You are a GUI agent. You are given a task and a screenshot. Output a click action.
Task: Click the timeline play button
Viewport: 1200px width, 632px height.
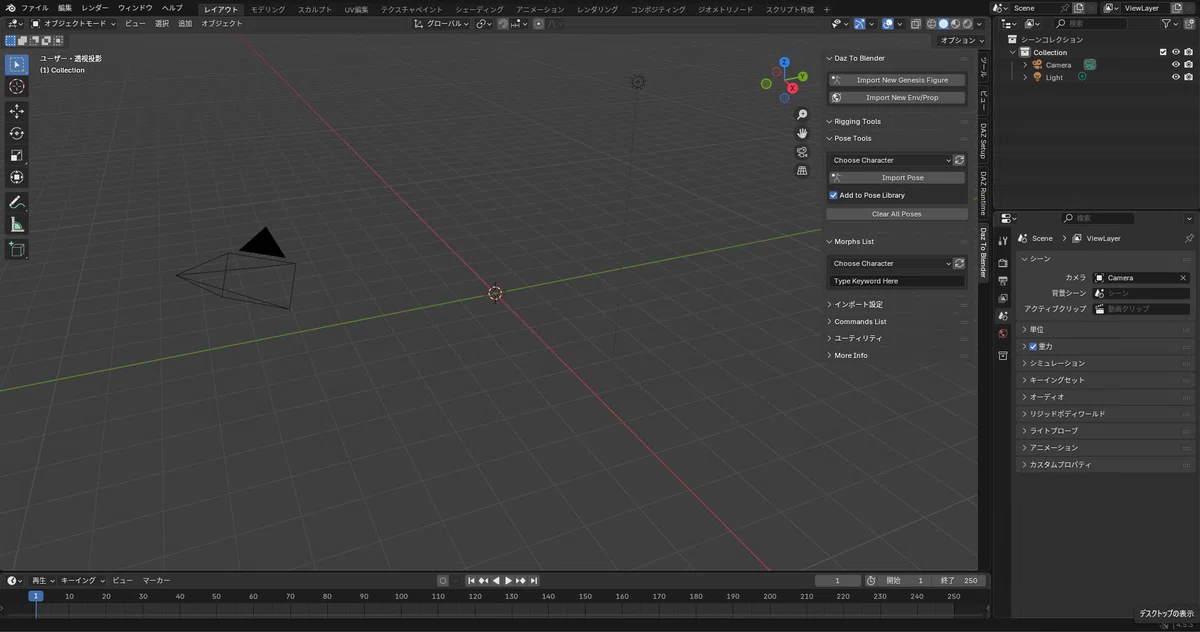point(508,580)
